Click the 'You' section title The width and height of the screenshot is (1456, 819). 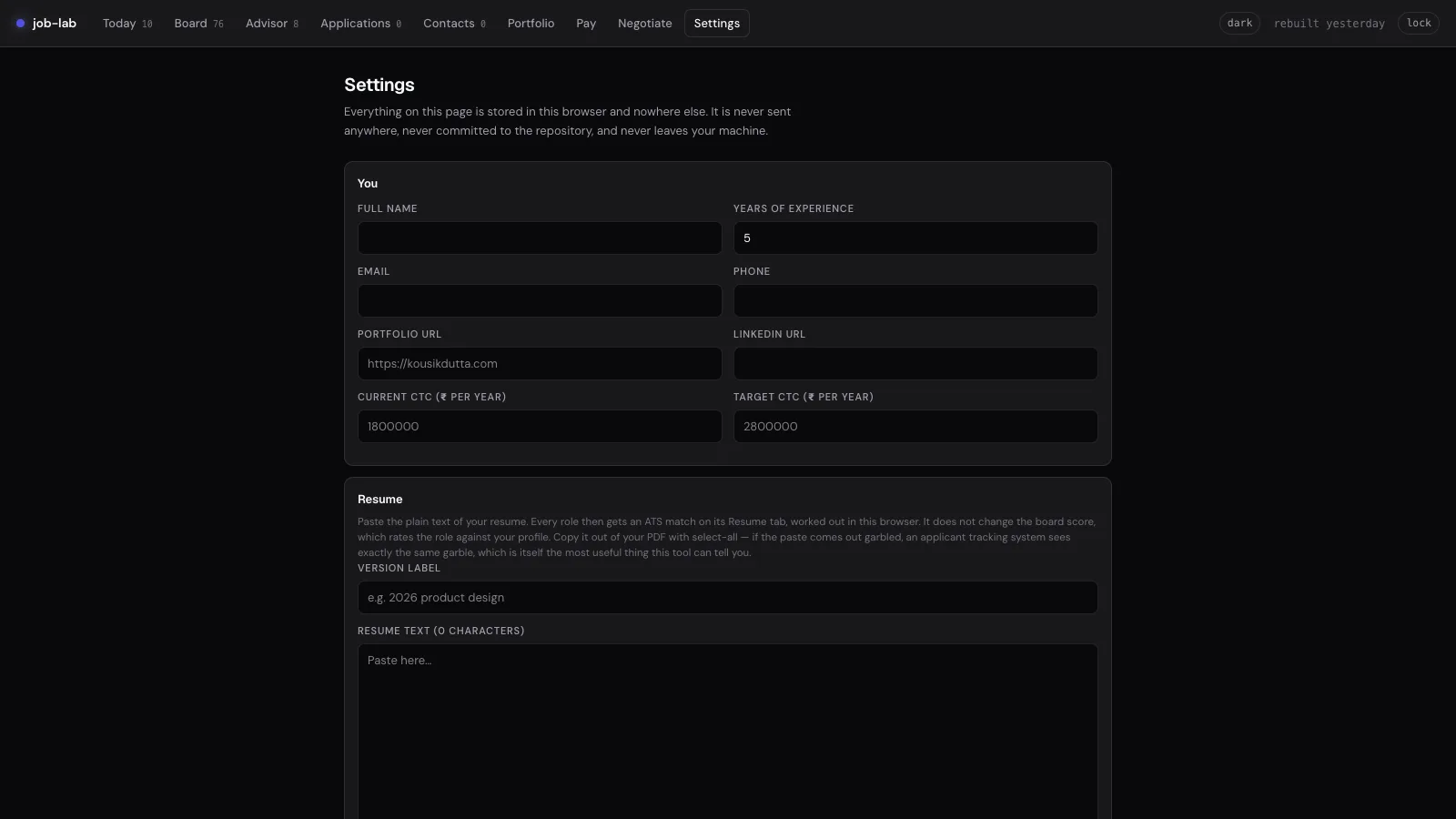click(368, 184)
